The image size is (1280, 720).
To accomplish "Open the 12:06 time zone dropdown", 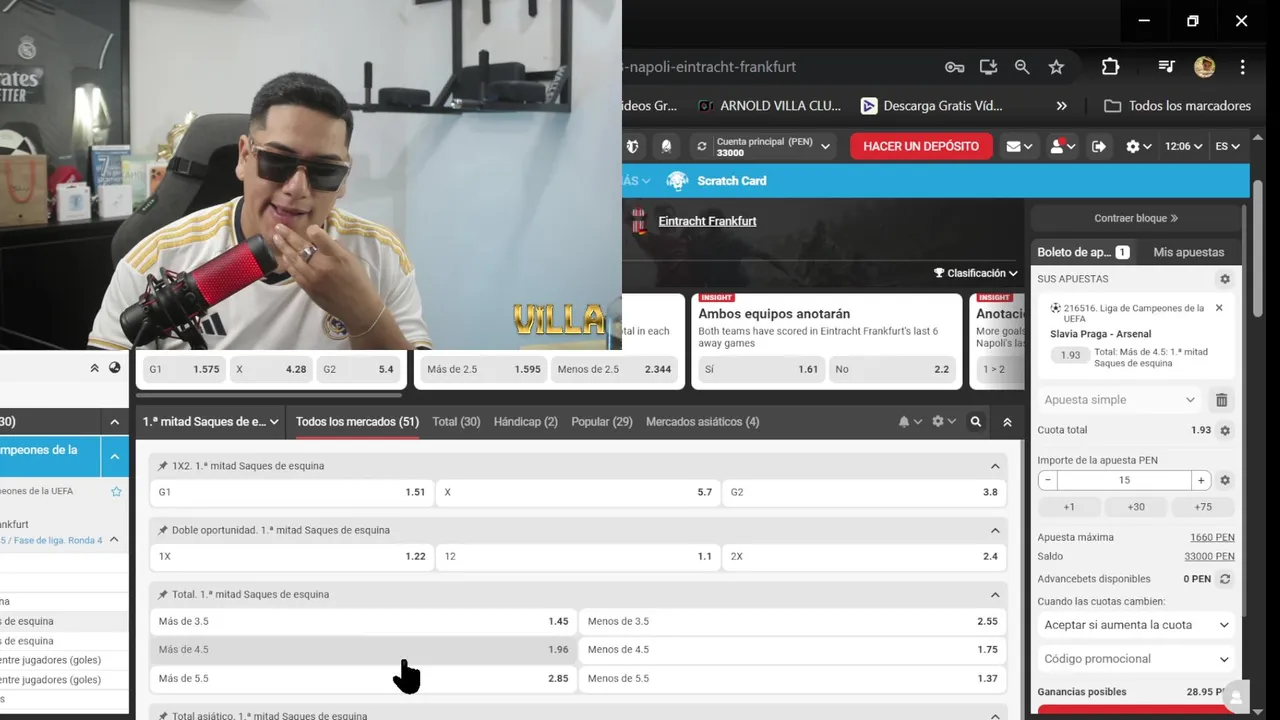I will 1184,146.
